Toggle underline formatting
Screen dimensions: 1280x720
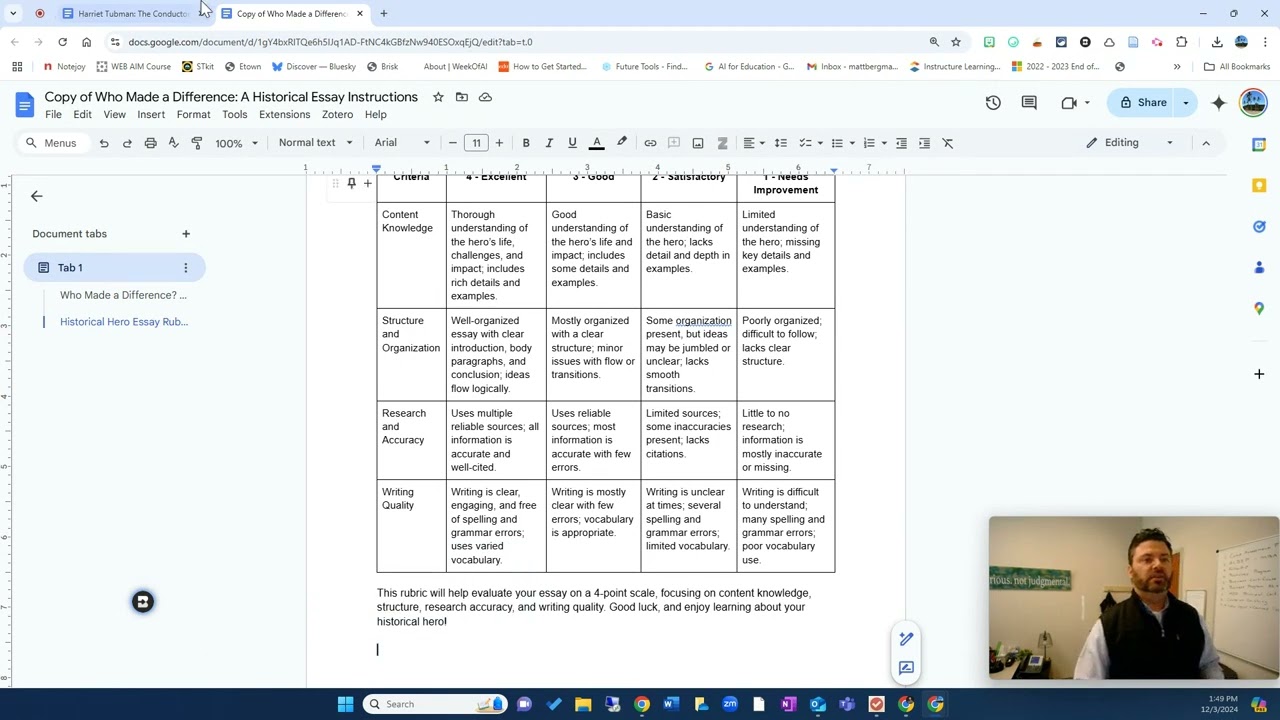(572, 143)
